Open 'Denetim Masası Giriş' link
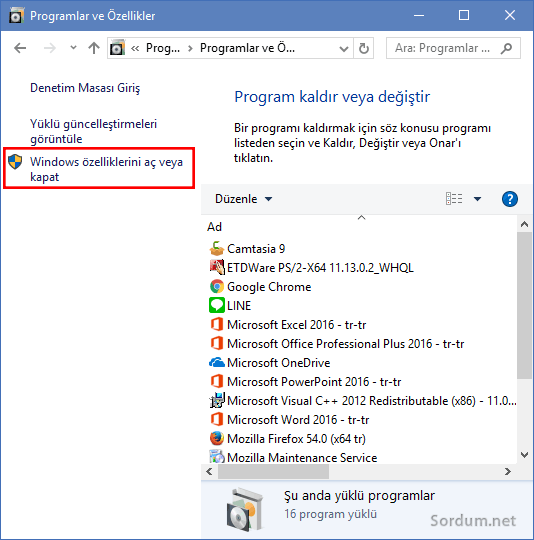Screen dimensions: 534x540 [85, 88]
